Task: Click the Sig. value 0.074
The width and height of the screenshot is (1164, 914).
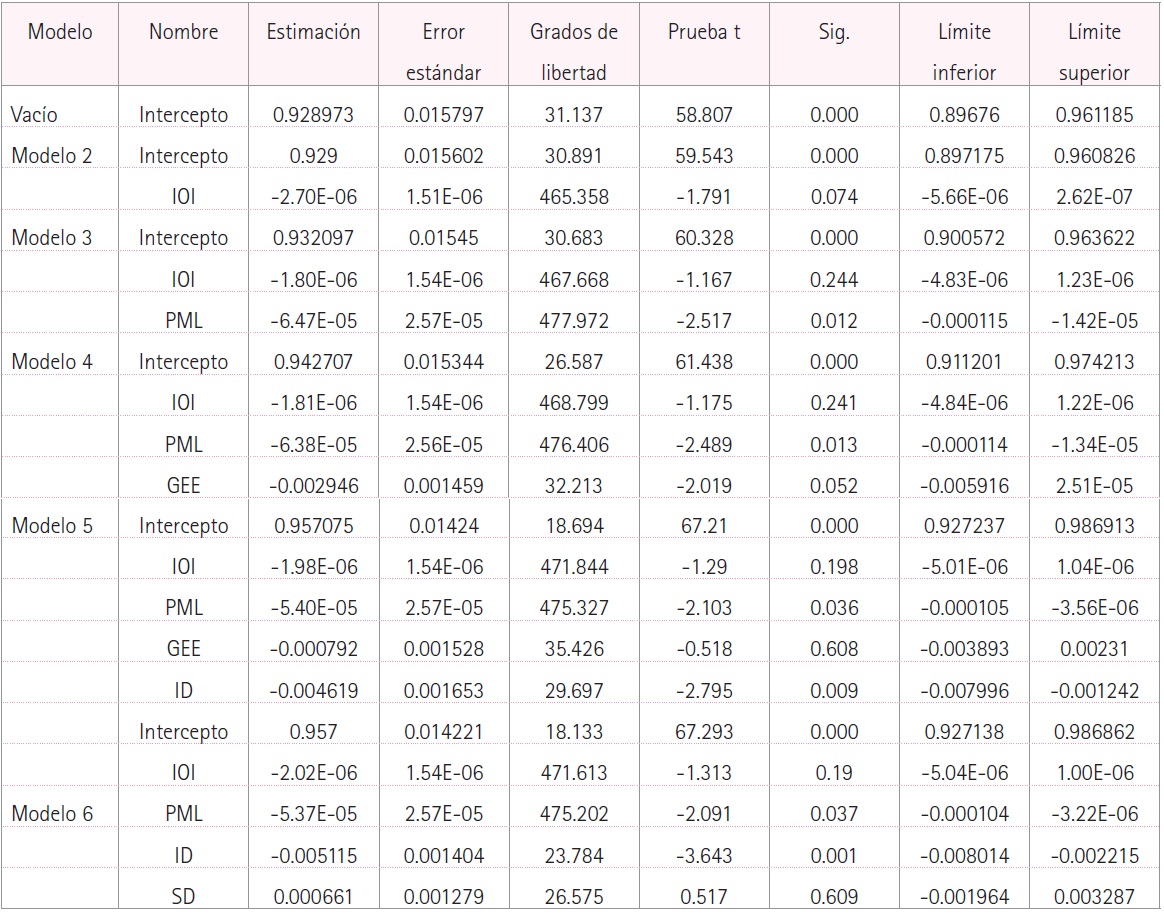Action: [833, 197]
